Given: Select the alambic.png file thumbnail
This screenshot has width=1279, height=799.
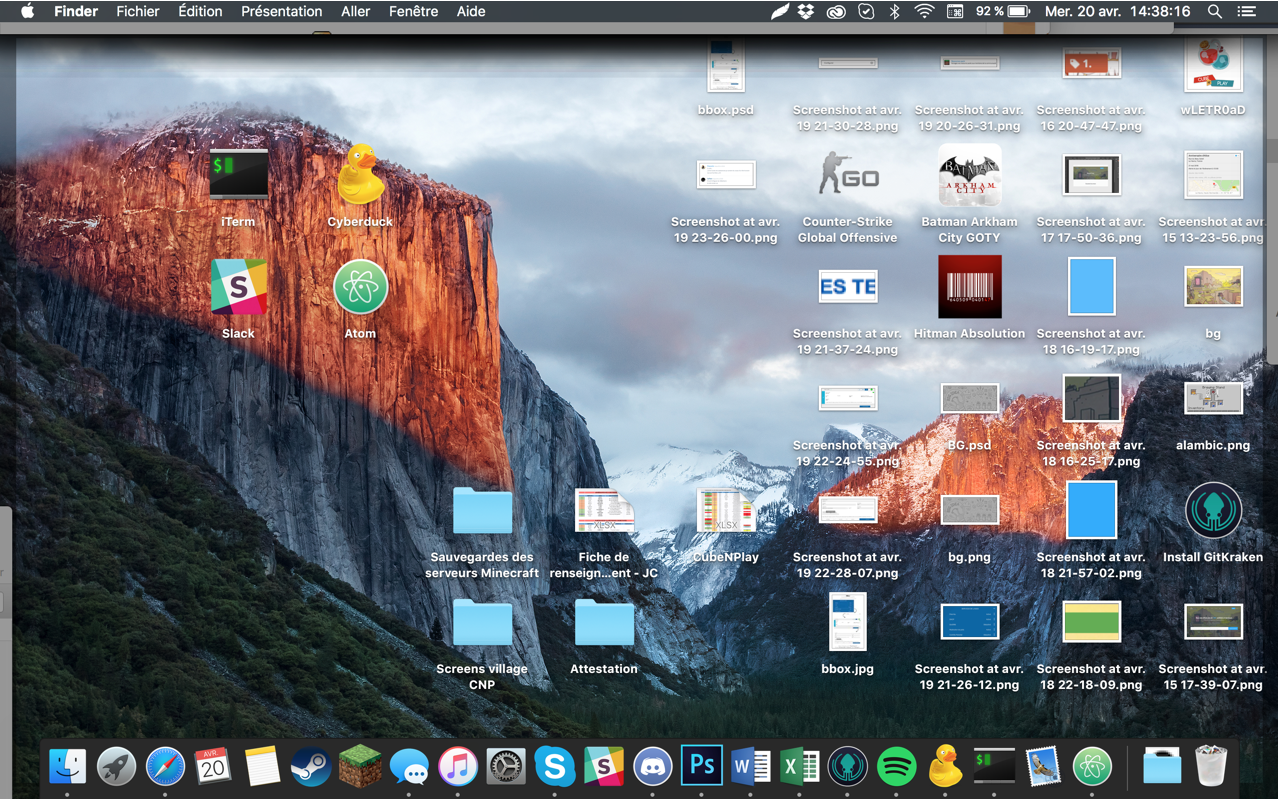Looking at the screenshot, I should pyautogui.click(x=1212, y=399).
